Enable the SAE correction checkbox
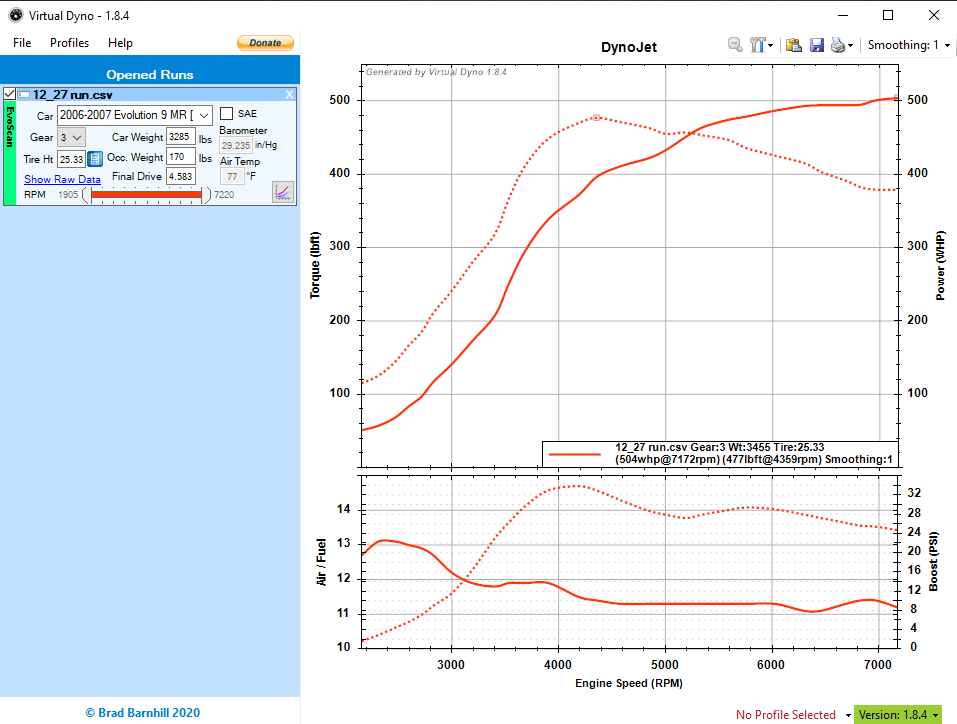 (x=227, y=114)
